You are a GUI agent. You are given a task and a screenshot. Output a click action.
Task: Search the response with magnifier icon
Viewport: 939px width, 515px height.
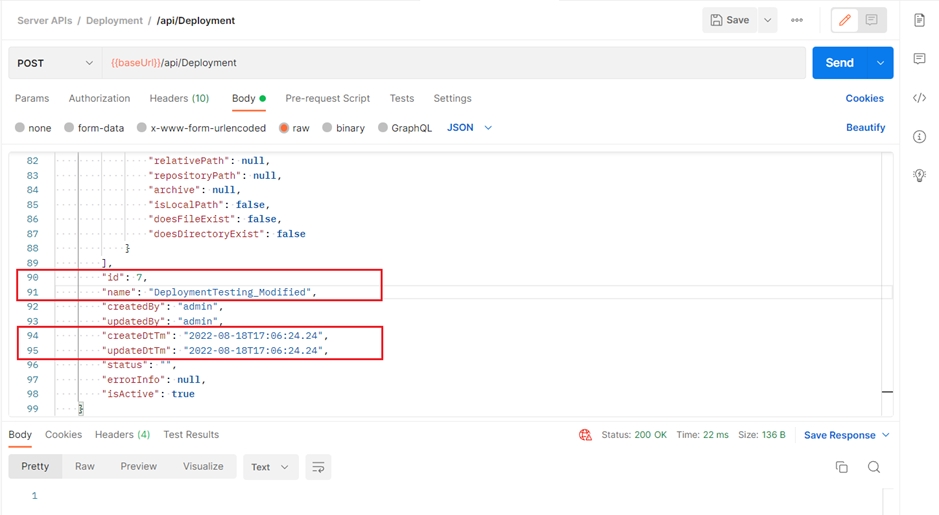(x=874, y=467)
